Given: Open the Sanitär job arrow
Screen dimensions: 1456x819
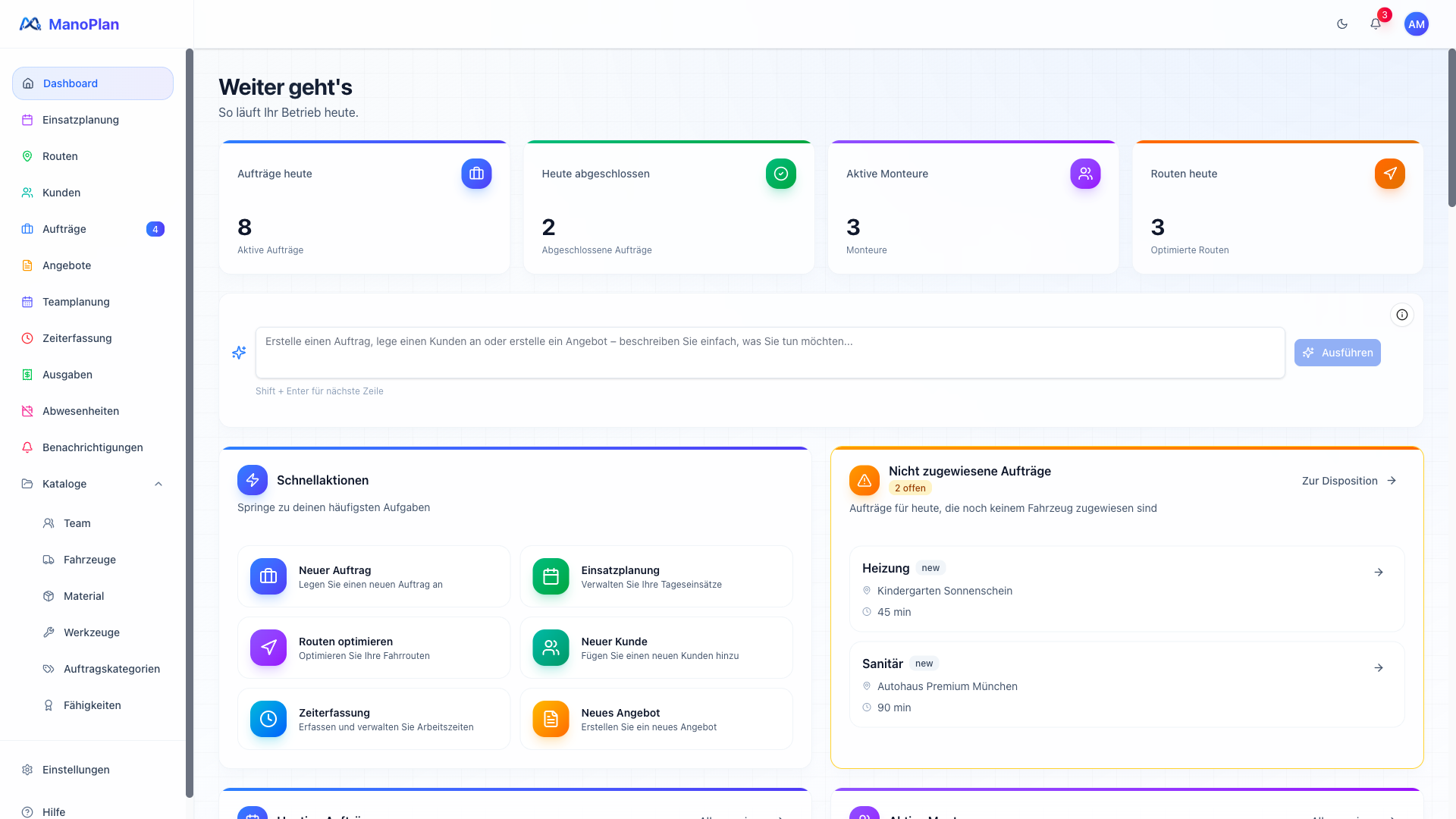Looking at the screenshot, I should coord(1378,668).
